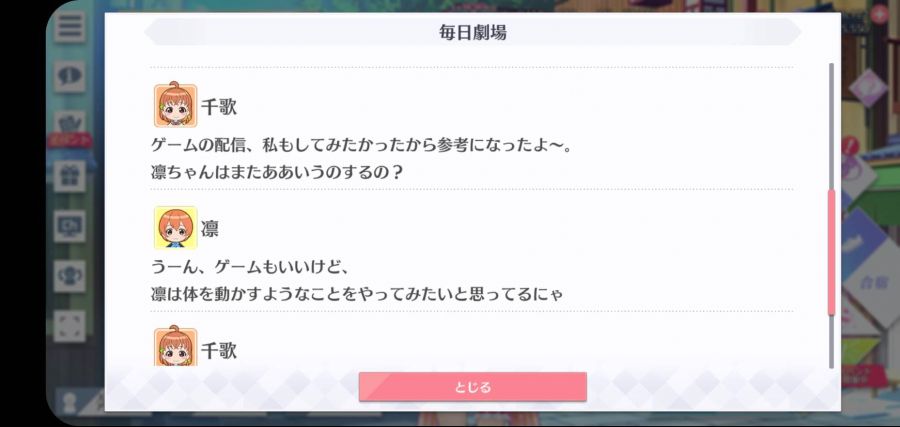Viewport: 900px width, 427px height.
Task: Open the notice speech bubble icon
Action: point(70,77)
